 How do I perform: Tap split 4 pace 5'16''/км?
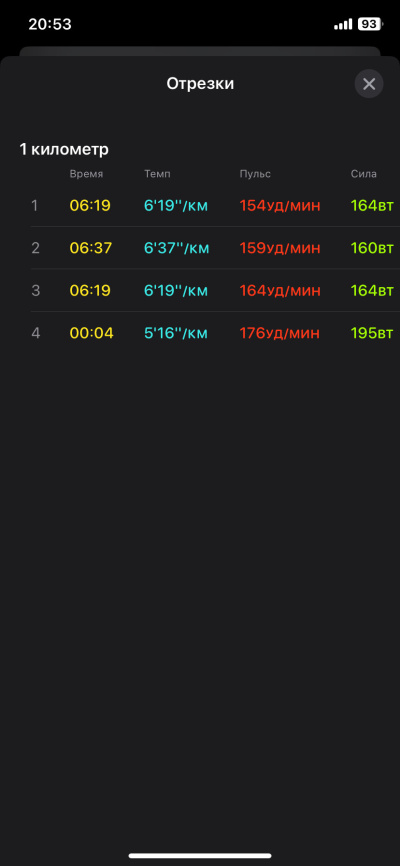tap(176, 333)
